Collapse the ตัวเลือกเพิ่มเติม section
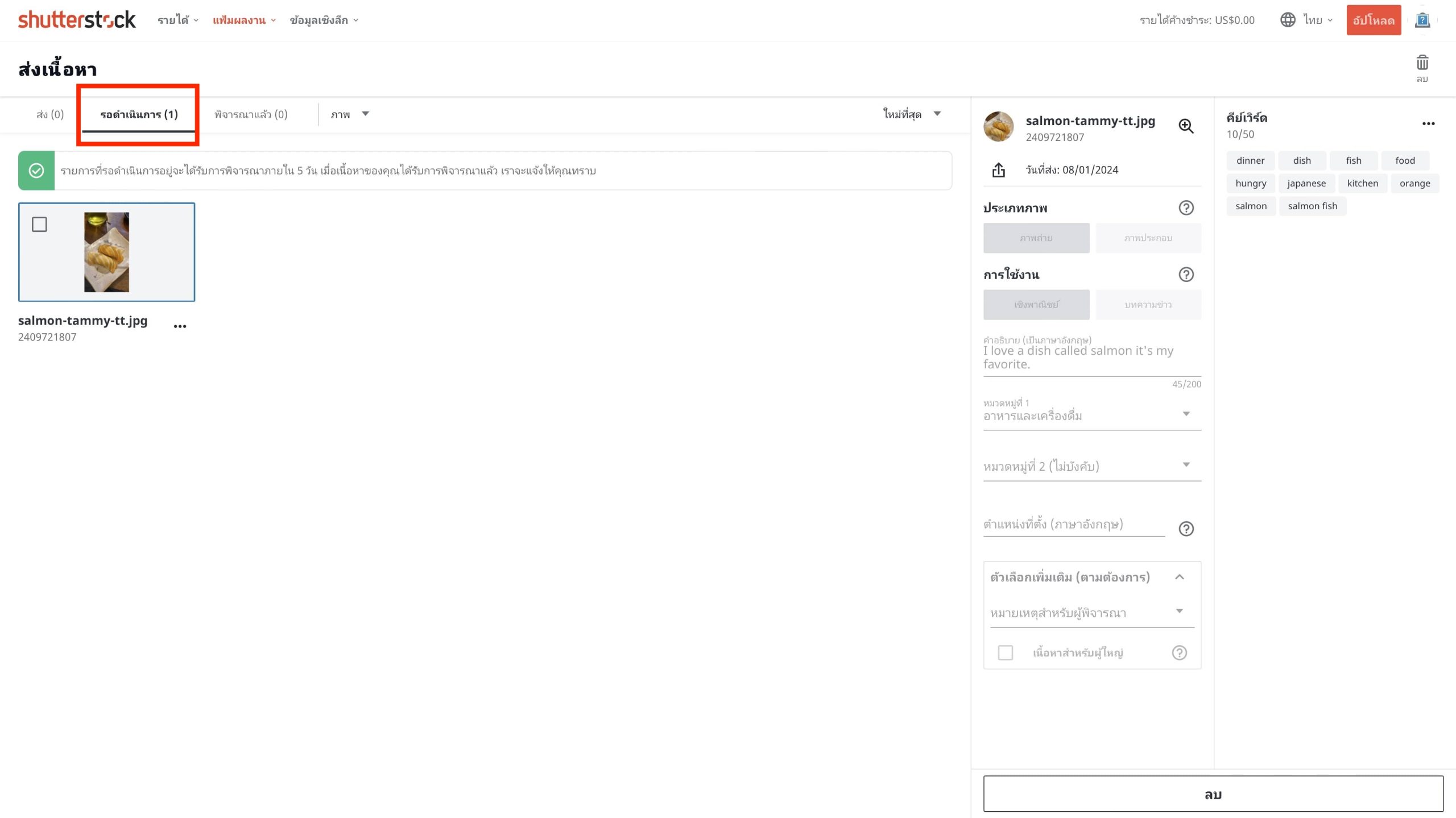This screenshot has width=1456, height=818. click(x=1180, y=577)
